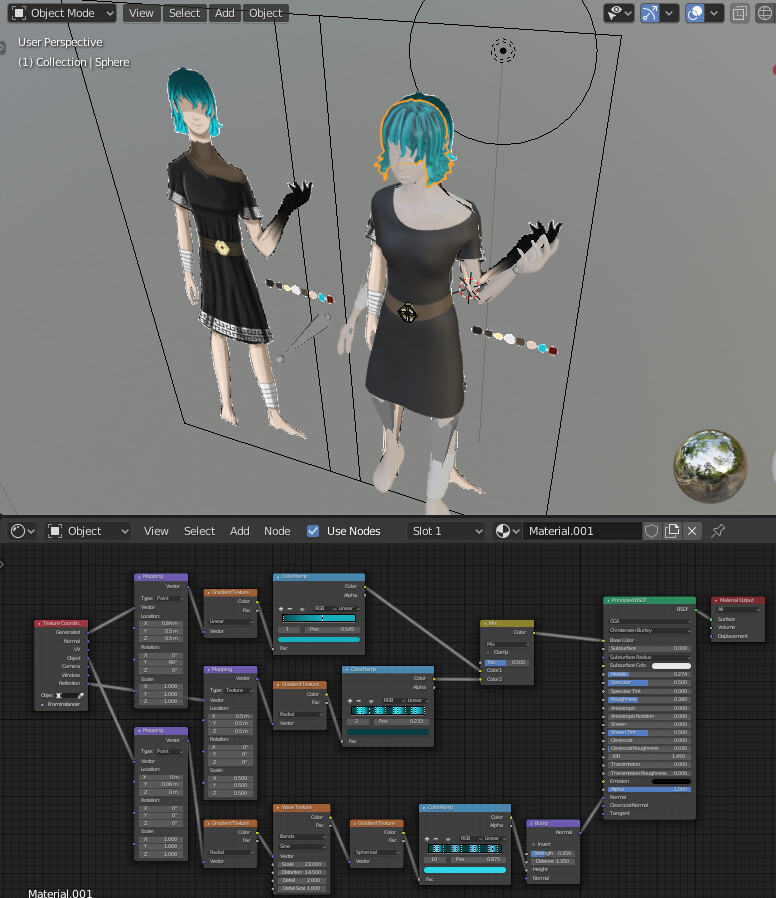776x898 pixels.
Task: Open the Mix node blend type dropdown
Action: (x=506, y=644)
